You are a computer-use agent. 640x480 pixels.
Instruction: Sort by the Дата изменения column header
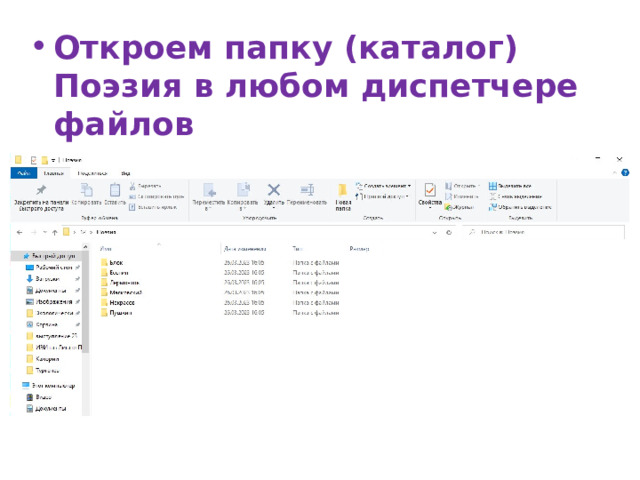[x=245, y=248]
